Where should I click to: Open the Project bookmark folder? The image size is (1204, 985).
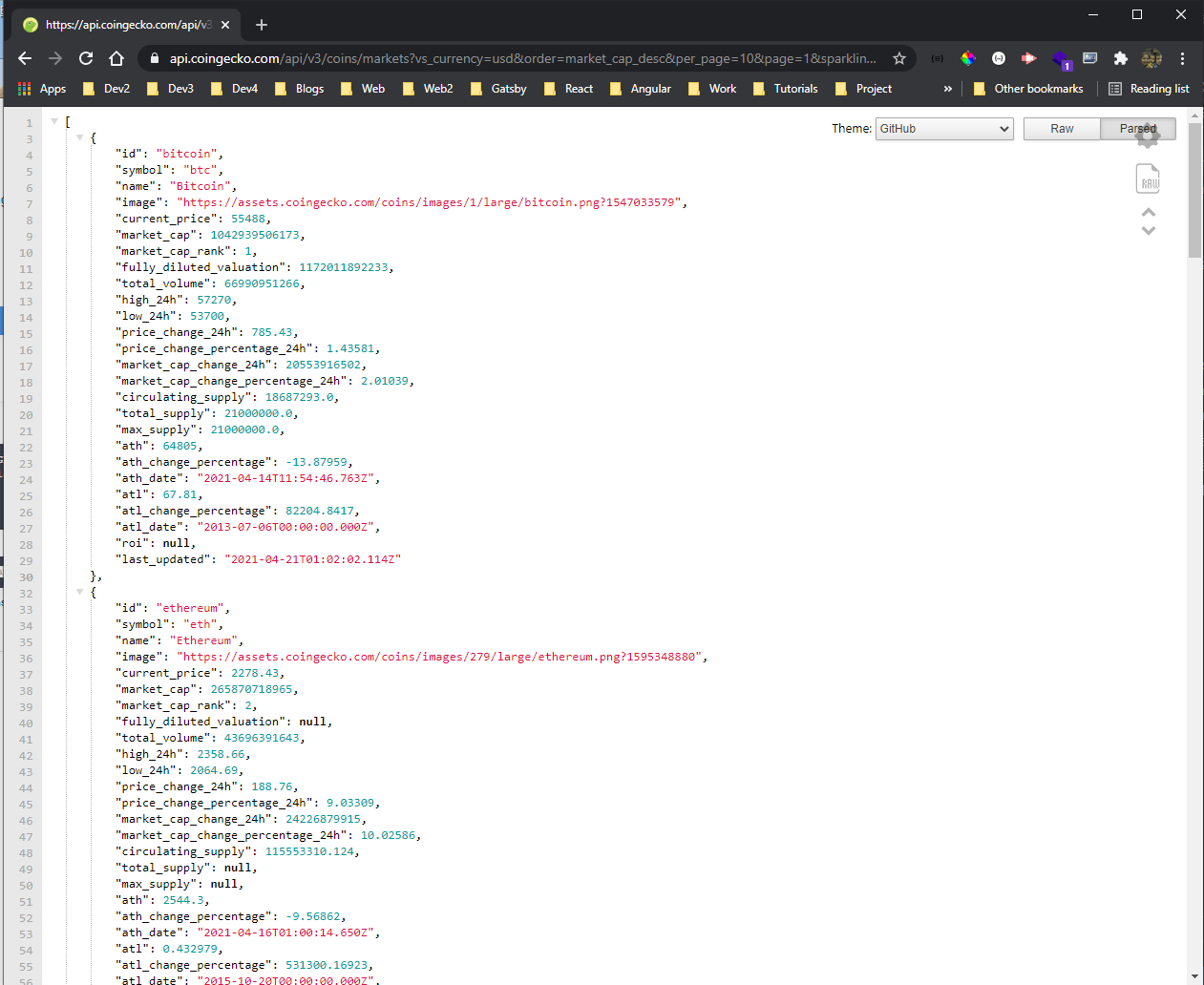(x=863, y=89)
